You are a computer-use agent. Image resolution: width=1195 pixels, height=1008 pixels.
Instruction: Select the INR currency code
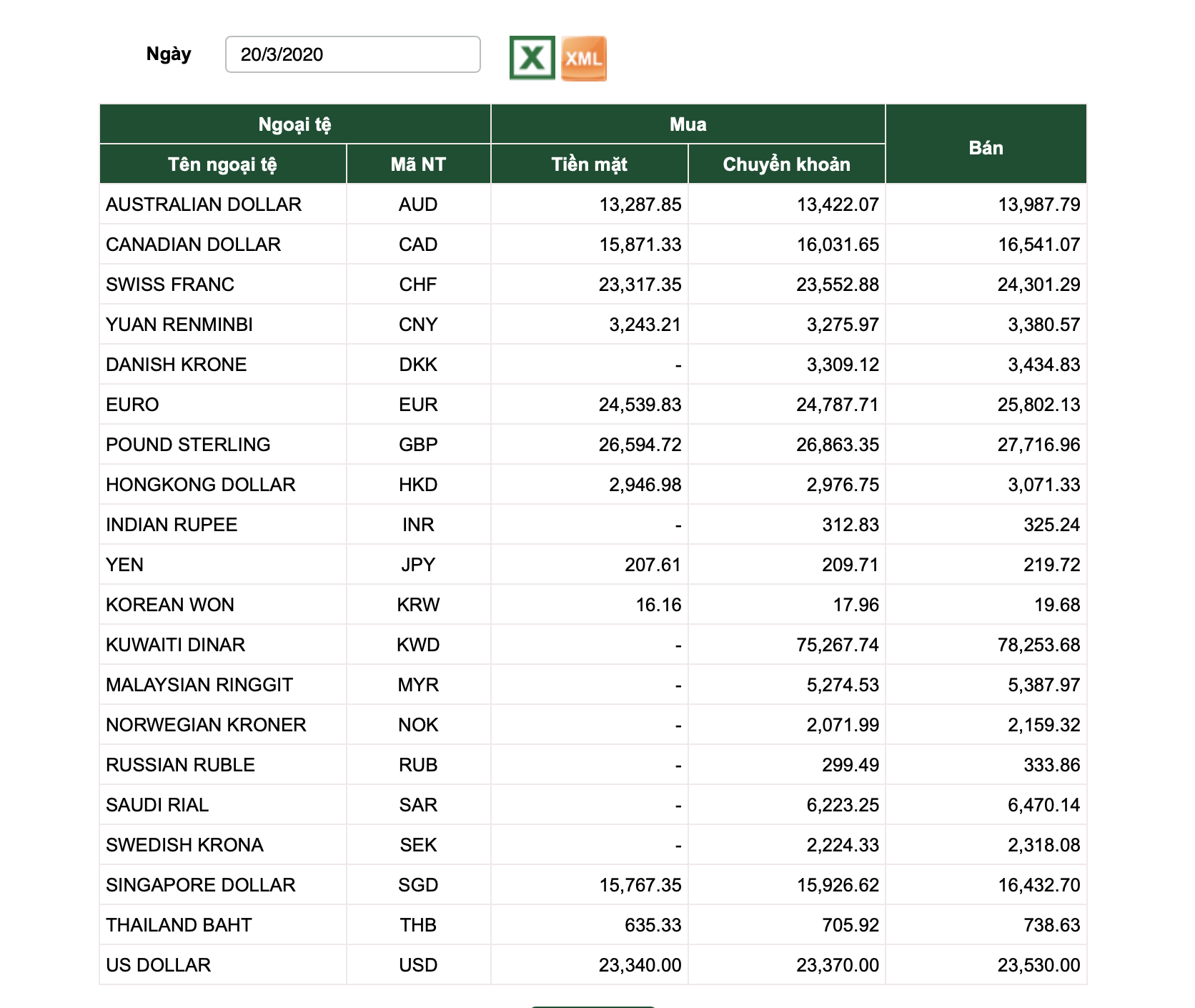[418, 525]
